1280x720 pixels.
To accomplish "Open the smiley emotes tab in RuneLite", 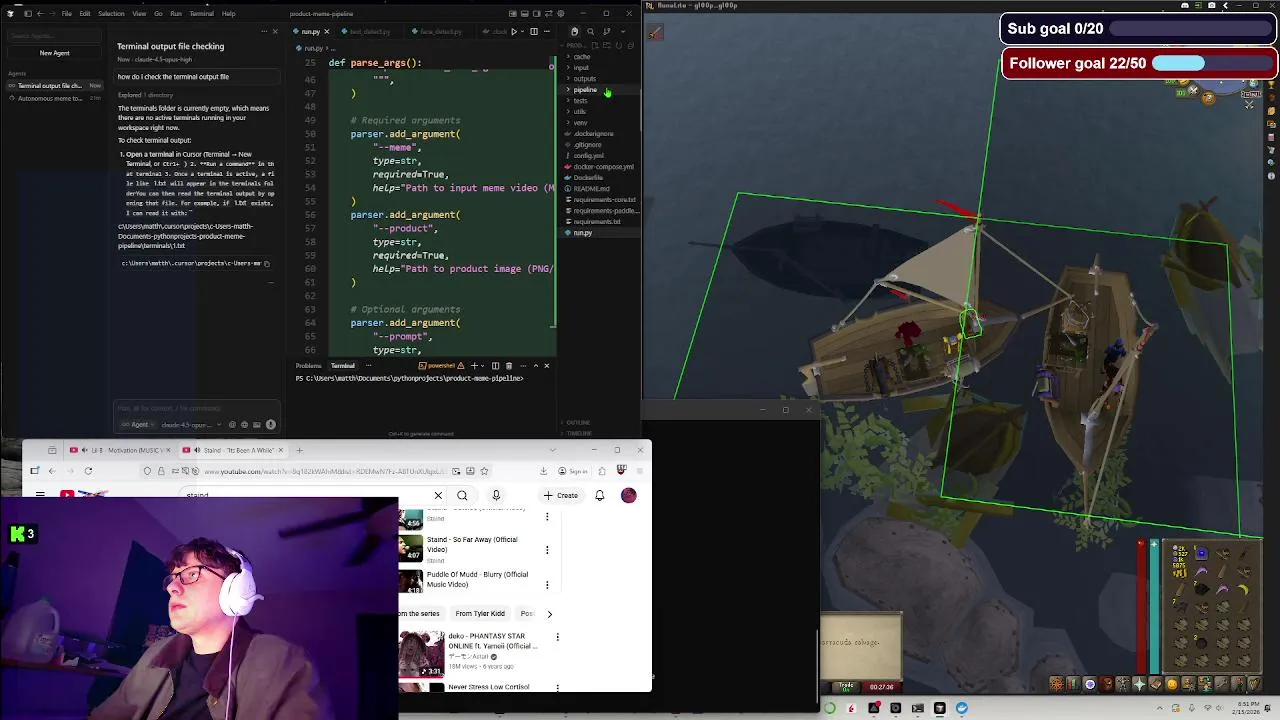I will coord(1171,684).
